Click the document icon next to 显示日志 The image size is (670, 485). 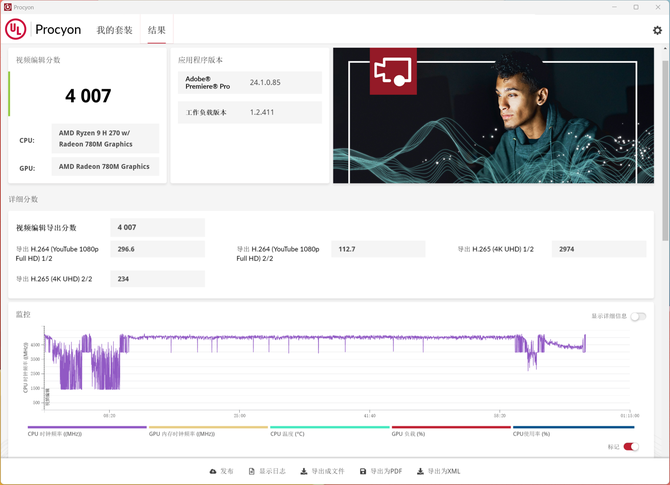tap(252, 471)
